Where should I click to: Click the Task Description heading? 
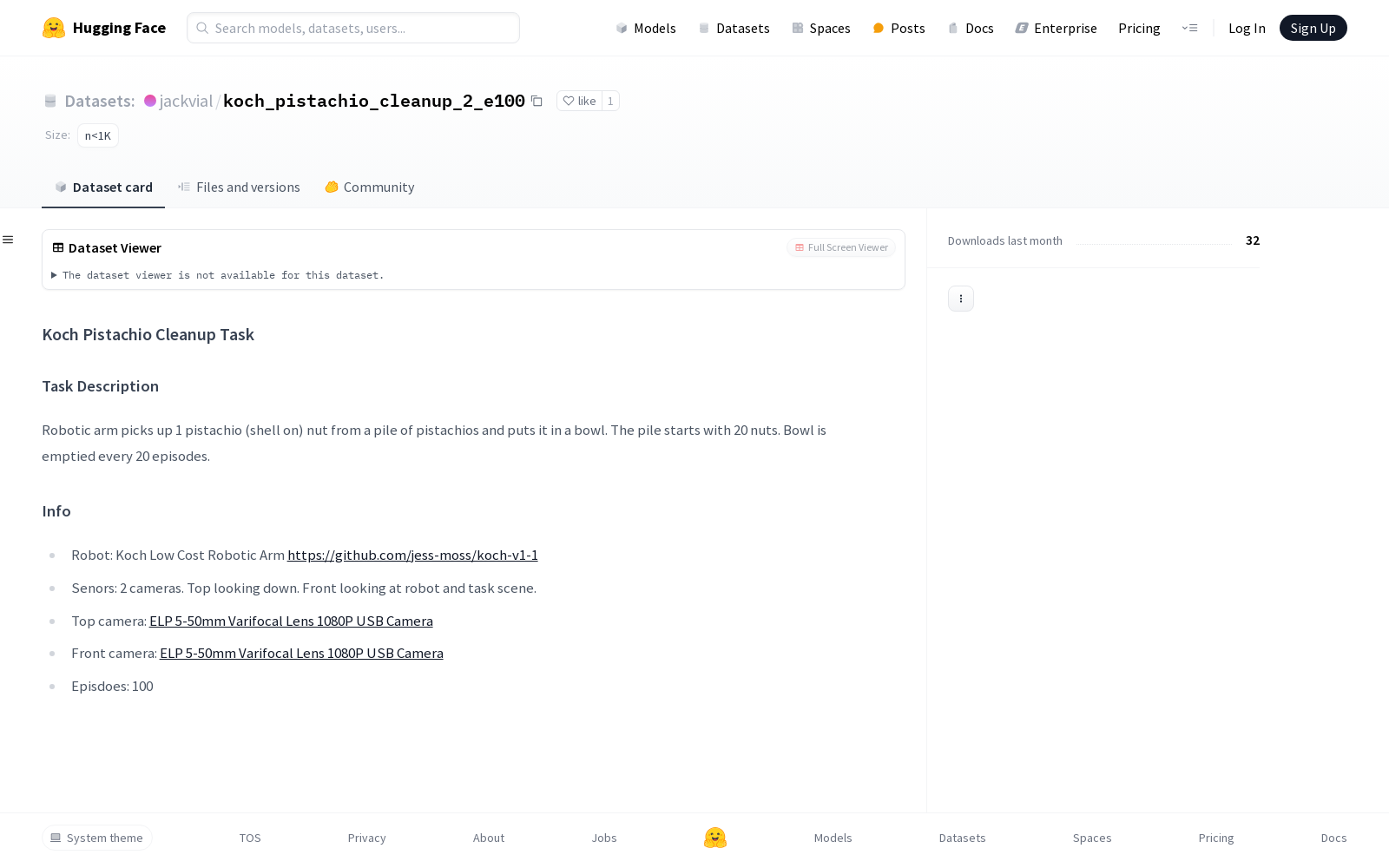[101, 386]
